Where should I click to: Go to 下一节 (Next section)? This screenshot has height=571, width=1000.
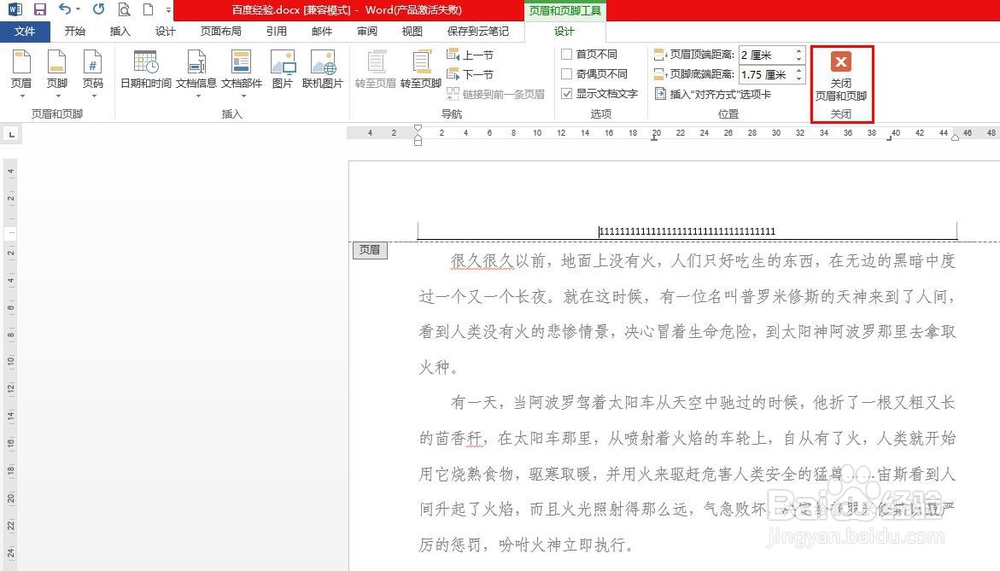tap(470, 74)
